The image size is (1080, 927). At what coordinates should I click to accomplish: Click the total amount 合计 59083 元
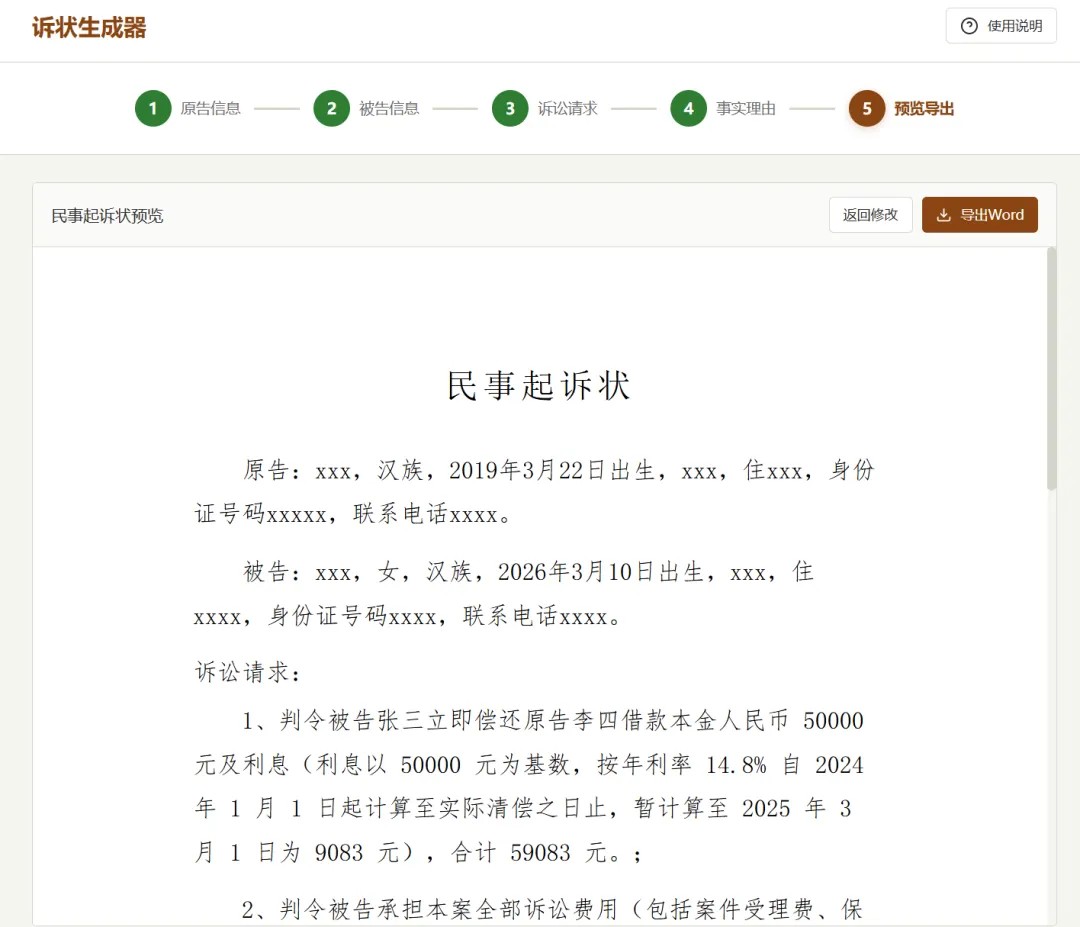(530, 853)
